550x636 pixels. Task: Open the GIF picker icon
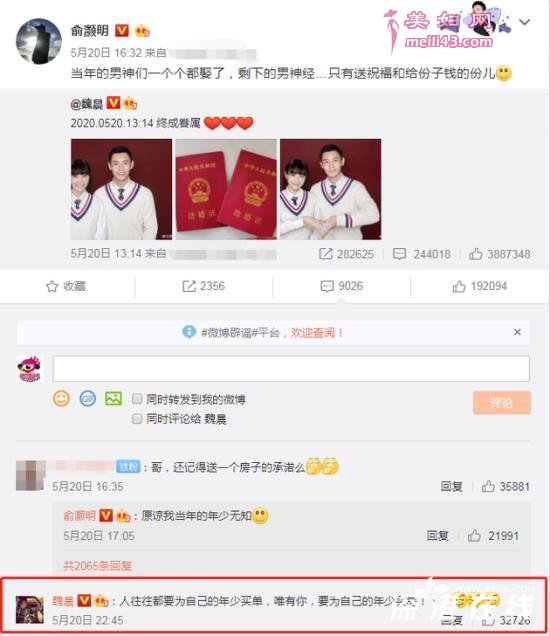[88, 399]
